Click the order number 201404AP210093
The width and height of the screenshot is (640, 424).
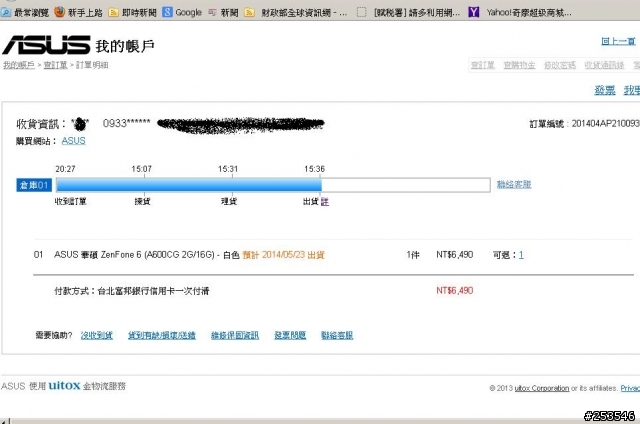[606, 124]
